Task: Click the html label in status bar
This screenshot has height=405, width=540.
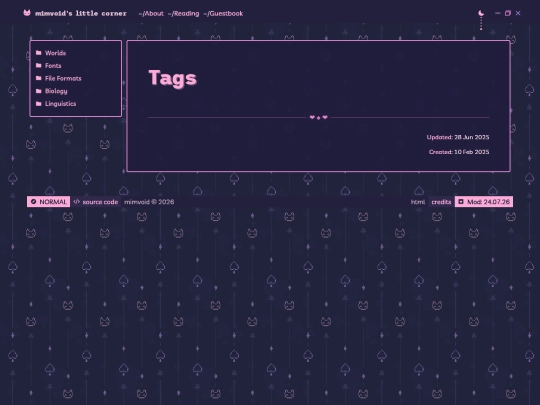Action: click(418, 202)
